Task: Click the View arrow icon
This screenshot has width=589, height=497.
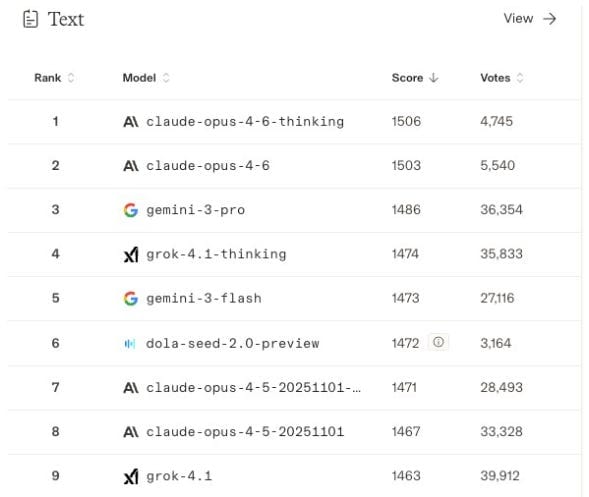Action: [550, 19]
